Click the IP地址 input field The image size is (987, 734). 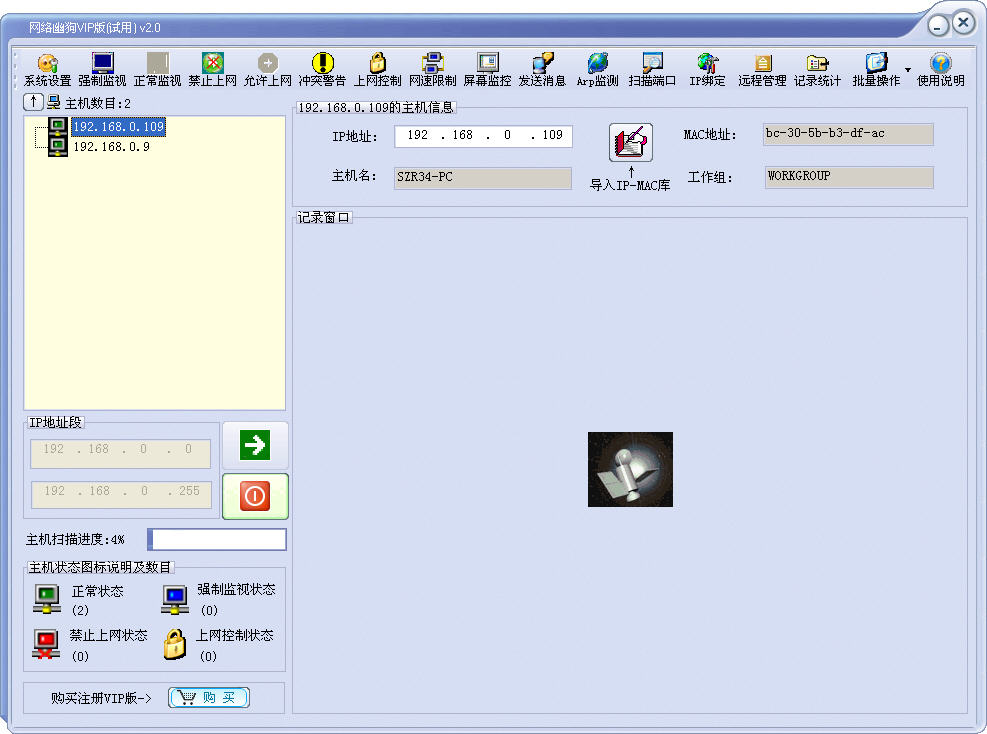click(x=483, y=136)
